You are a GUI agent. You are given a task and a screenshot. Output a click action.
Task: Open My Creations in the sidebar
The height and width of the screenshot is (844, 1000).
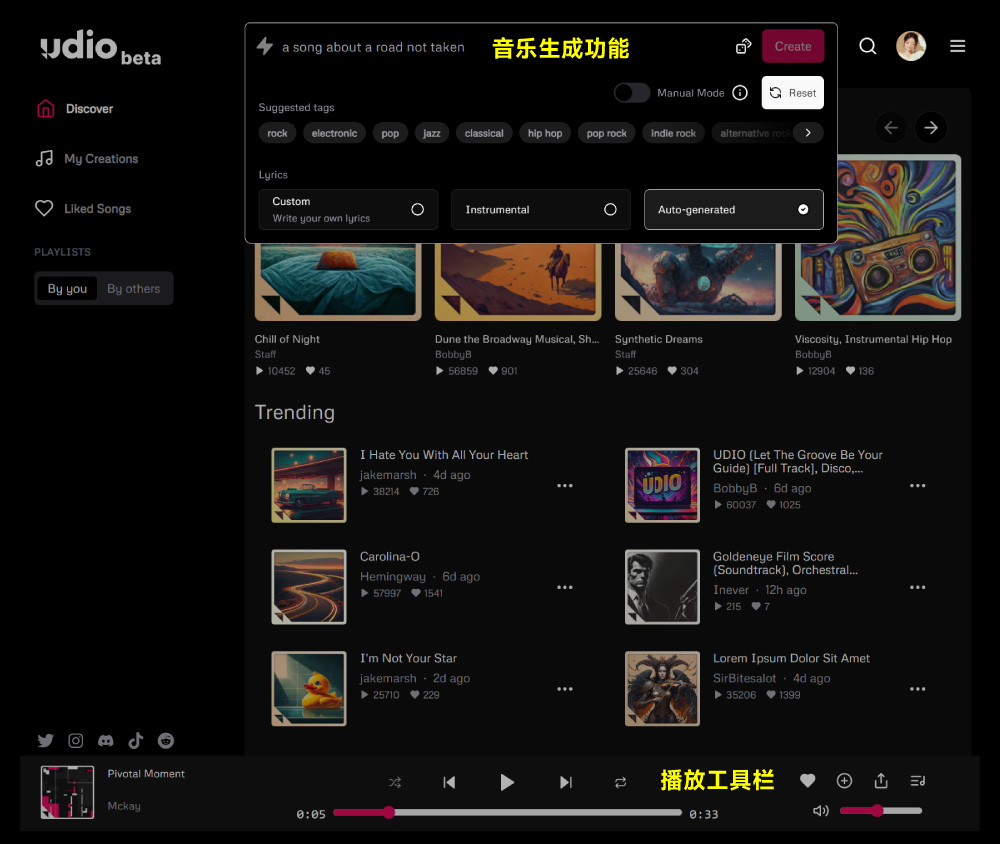coord(87,159)
